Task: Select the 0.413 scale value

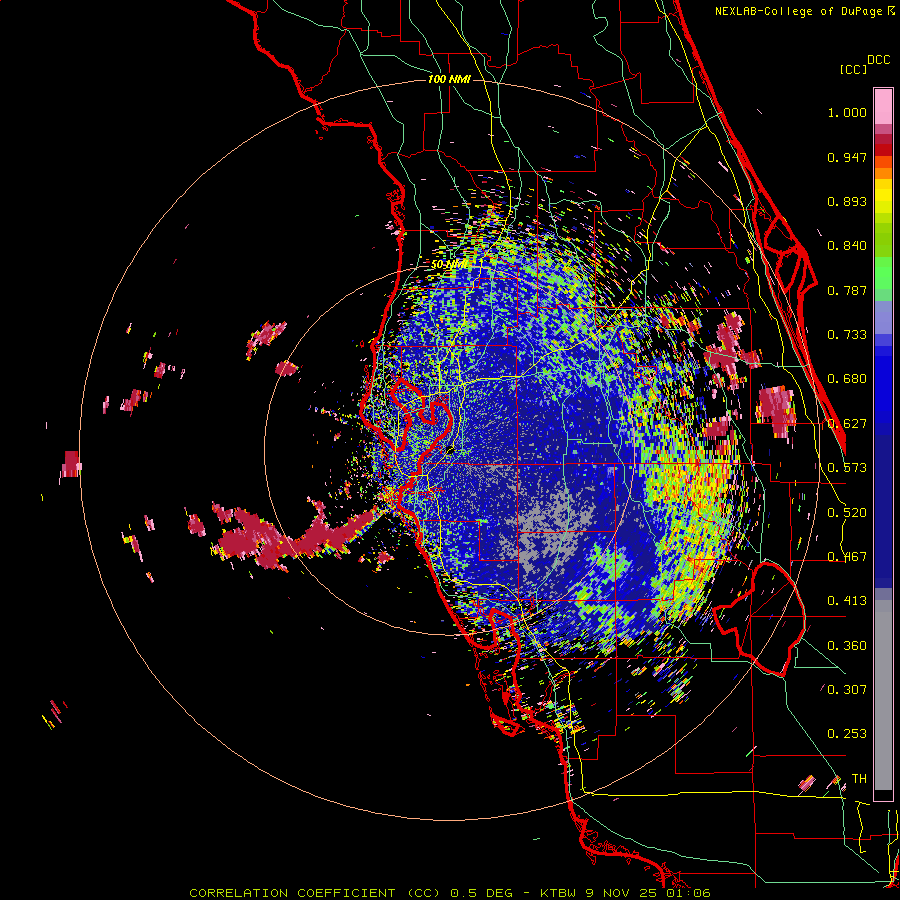Action: [x=847, y=601]
